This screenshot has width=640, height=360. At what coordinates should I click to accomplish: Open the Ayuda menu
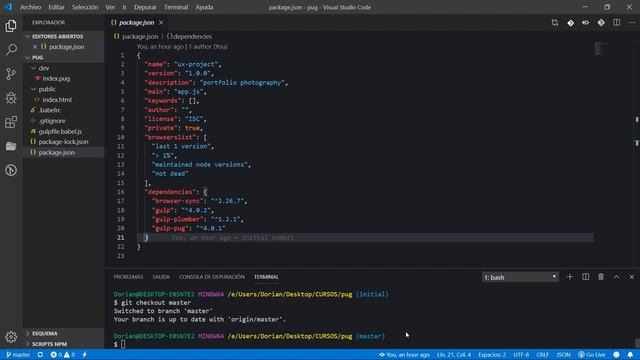click(x=204, y=7)
